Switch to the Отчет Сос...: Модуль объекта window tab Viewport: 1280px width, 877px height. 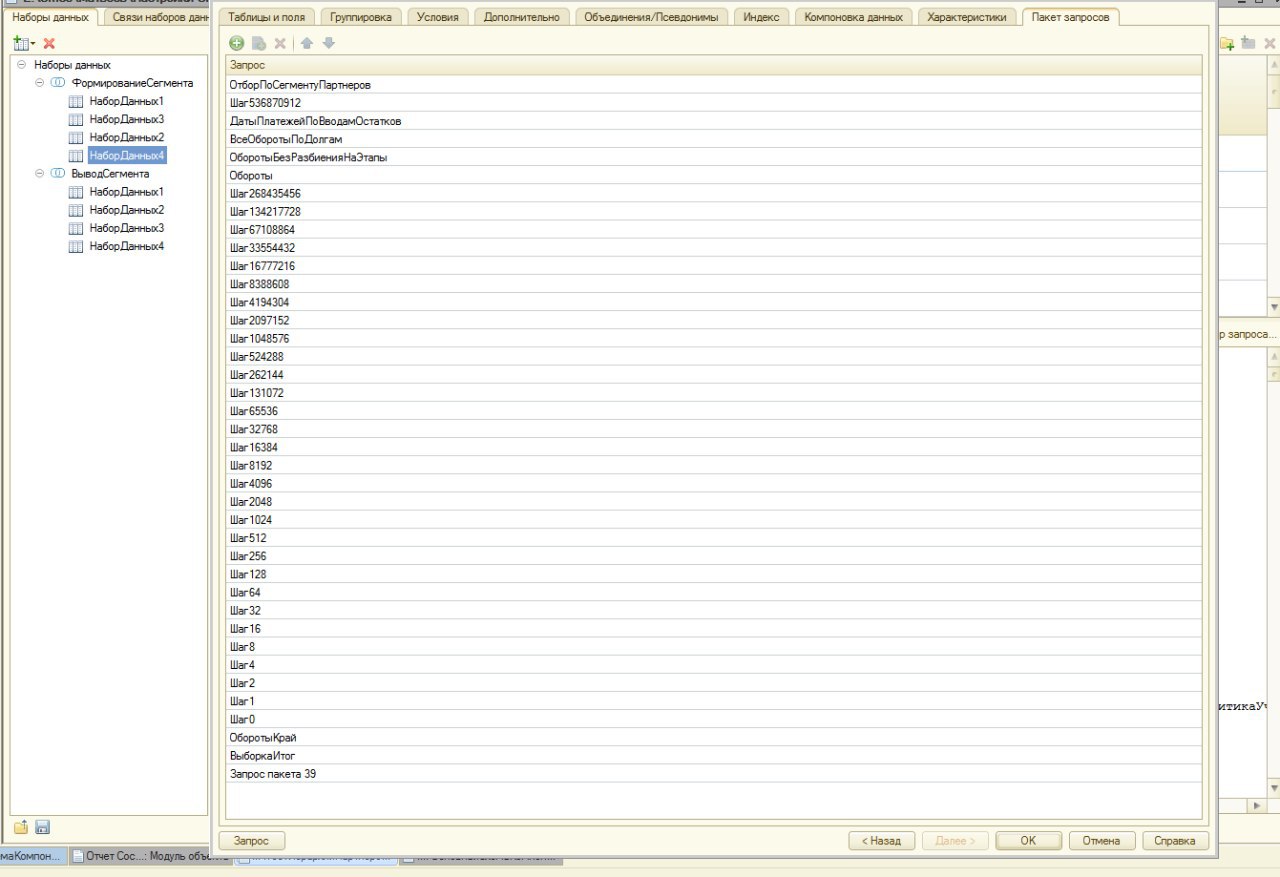click(150, 857)
